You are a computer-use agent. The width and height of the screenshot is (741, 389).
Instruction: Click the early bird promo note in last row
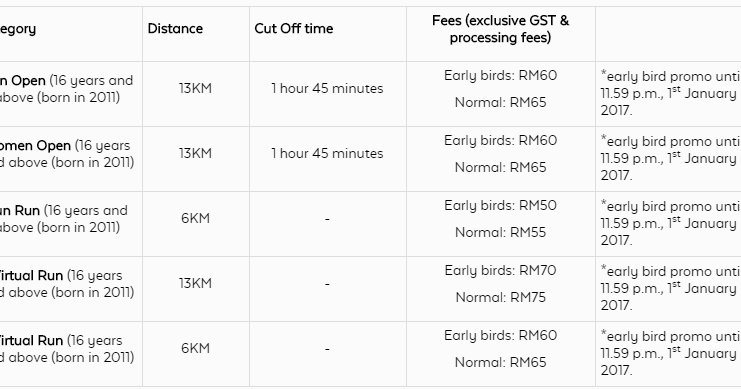[670, 353]
